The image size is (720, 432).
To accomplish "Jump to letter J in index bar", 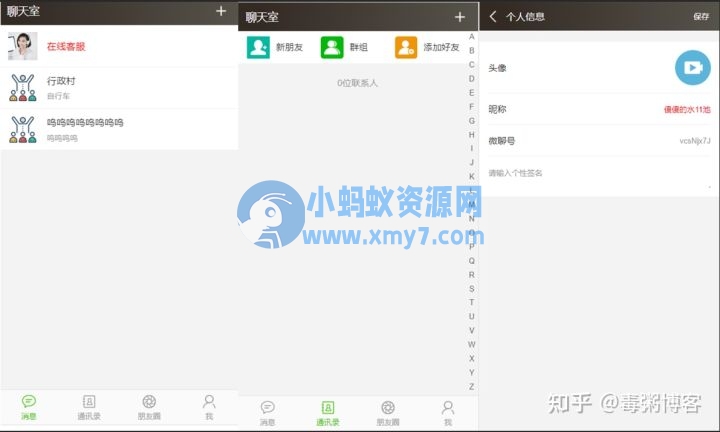I will (472, 163).
